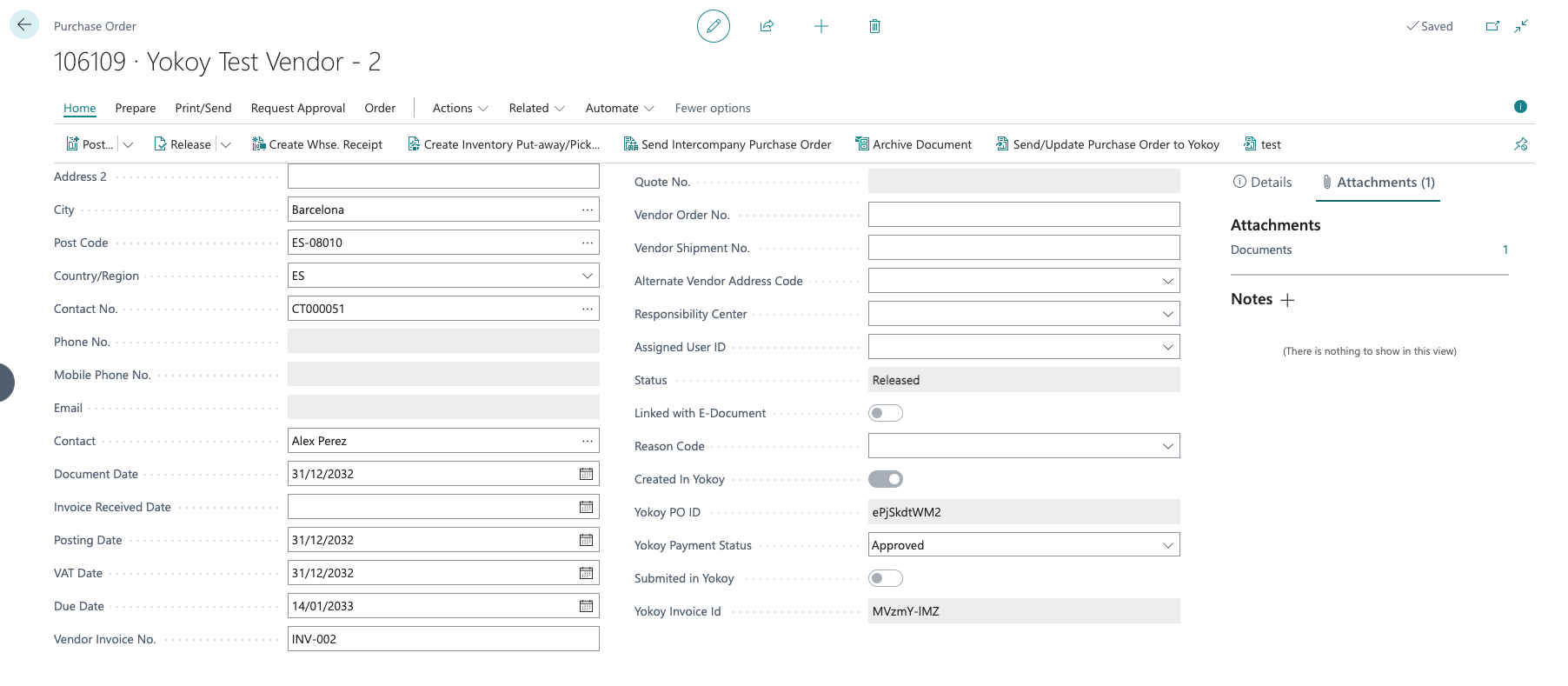Open Reason Code dropdown
The image size is (1568, 686).
coord(1168,446)
